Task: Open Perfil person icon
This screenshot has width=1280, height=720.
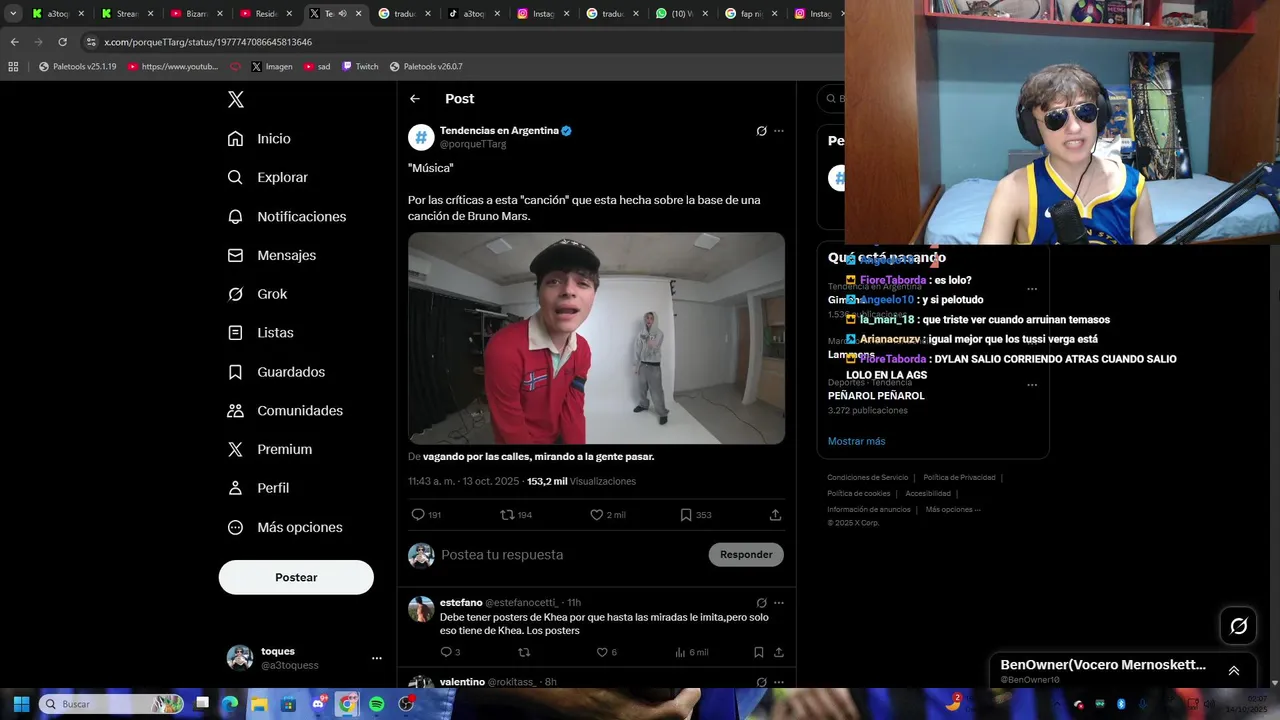Action: point(235,488)
